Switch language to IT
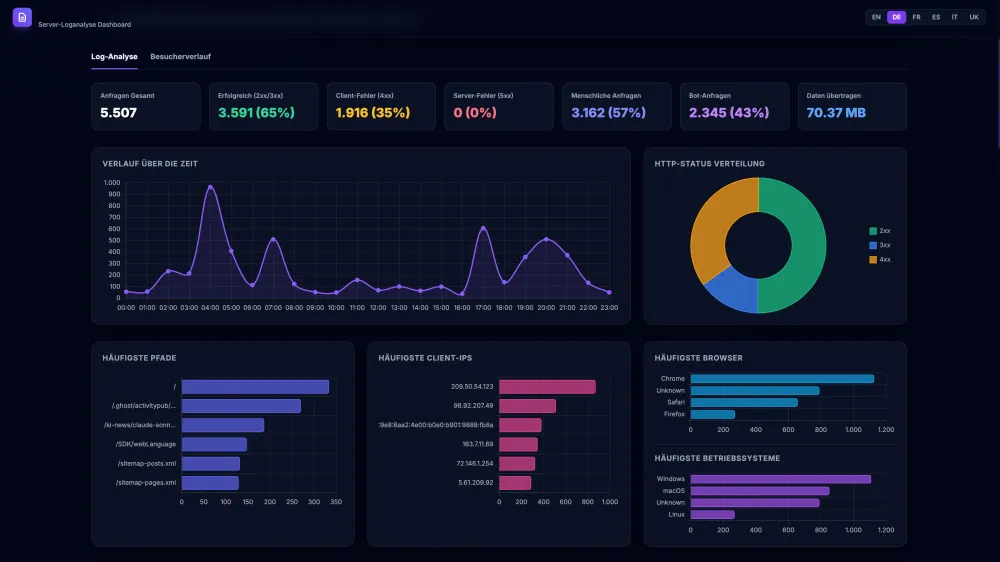Screen dimensions: 1000x562 (x=955, y=17)
